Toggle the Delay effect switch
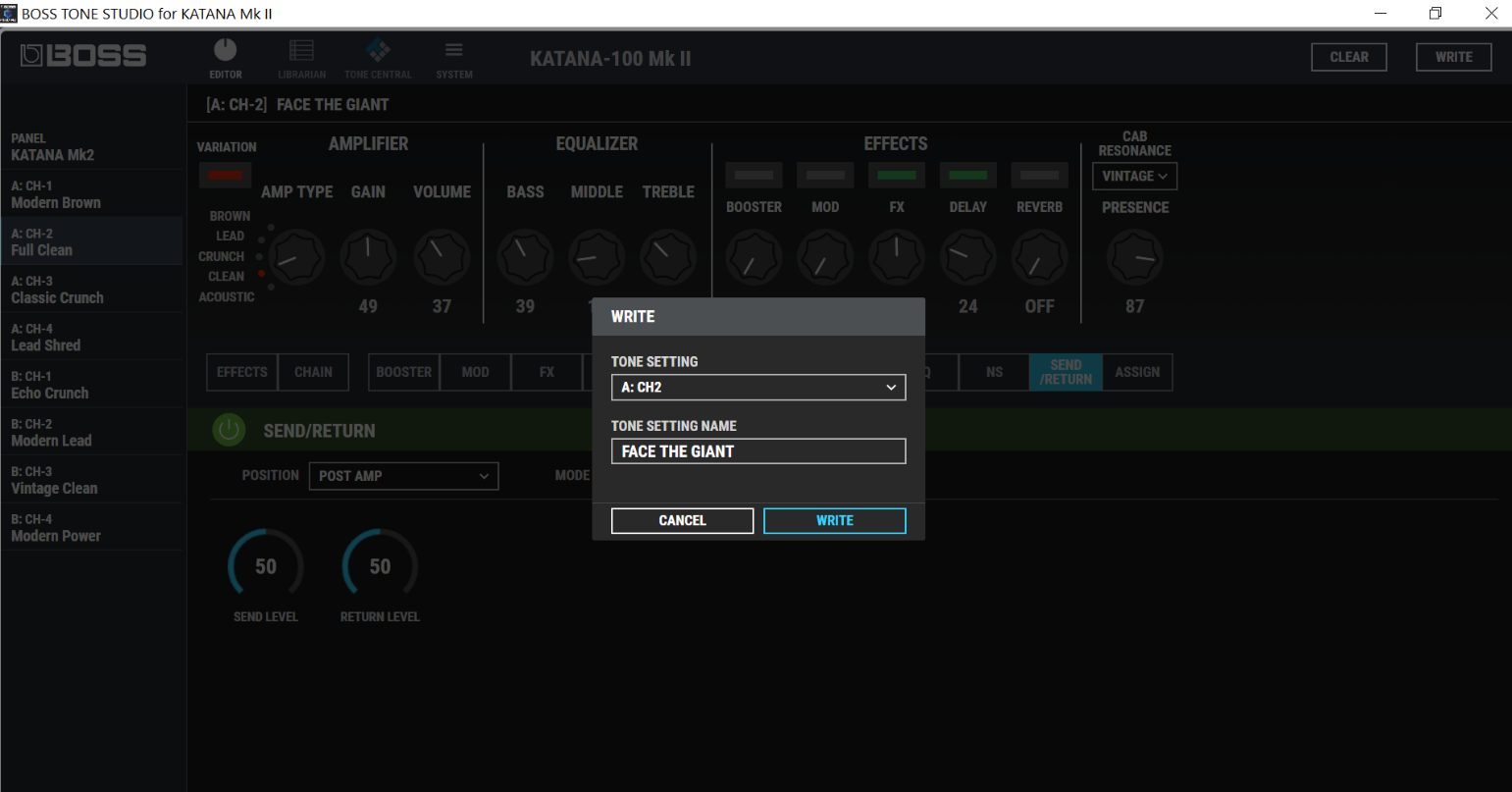 point(968,176)
